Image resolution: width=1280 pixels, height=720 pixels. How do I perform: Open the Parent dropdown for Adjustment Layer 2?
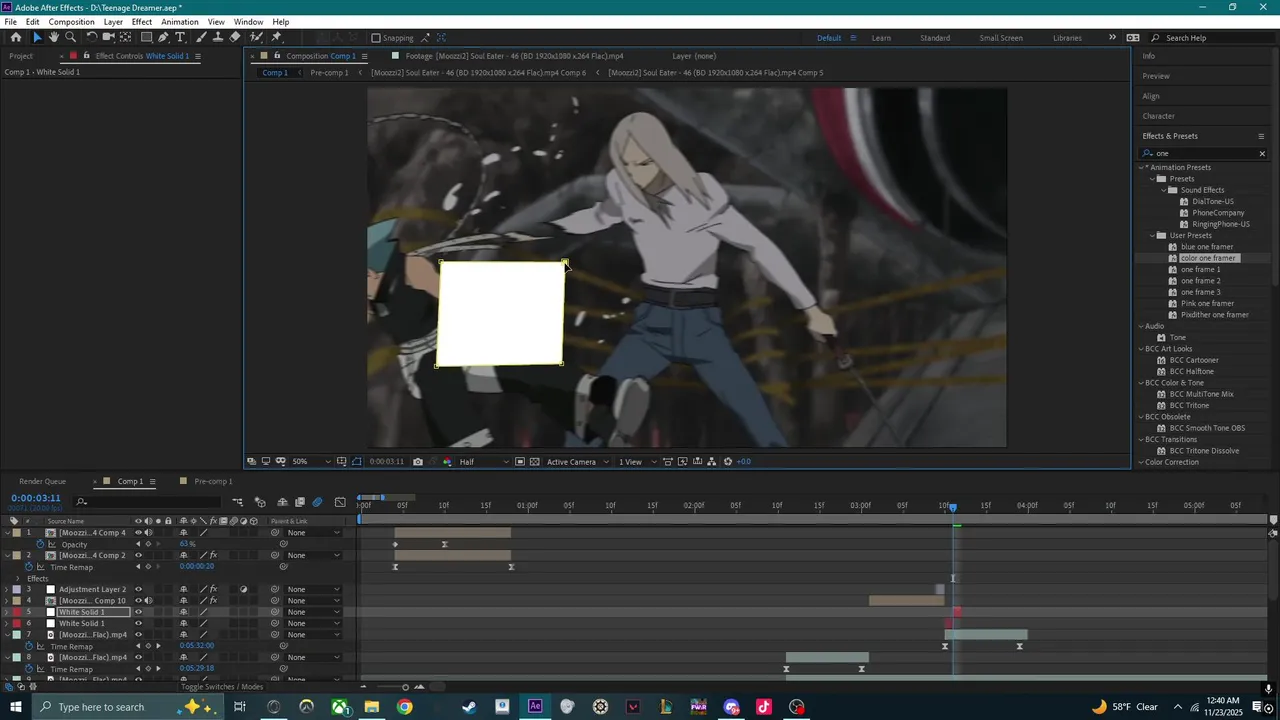click(x=313, y=590)
